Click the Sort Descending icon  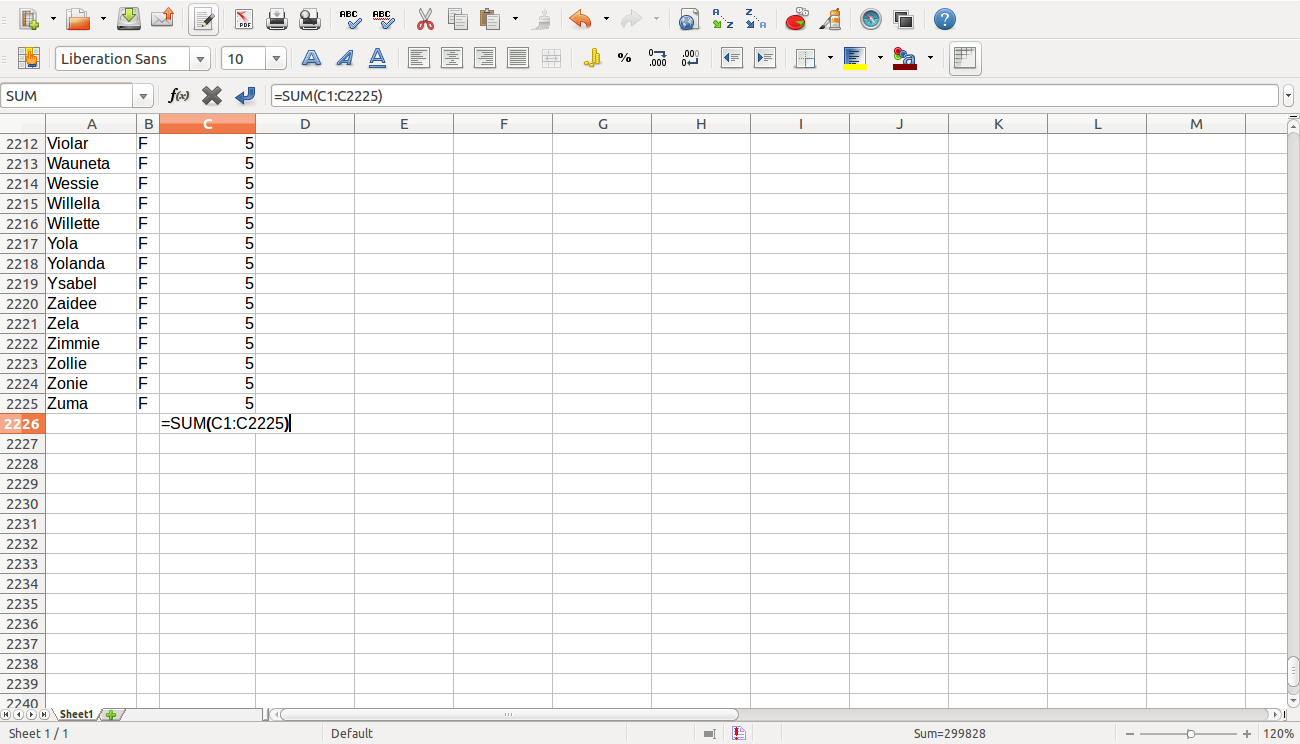(x=755, y=19)
